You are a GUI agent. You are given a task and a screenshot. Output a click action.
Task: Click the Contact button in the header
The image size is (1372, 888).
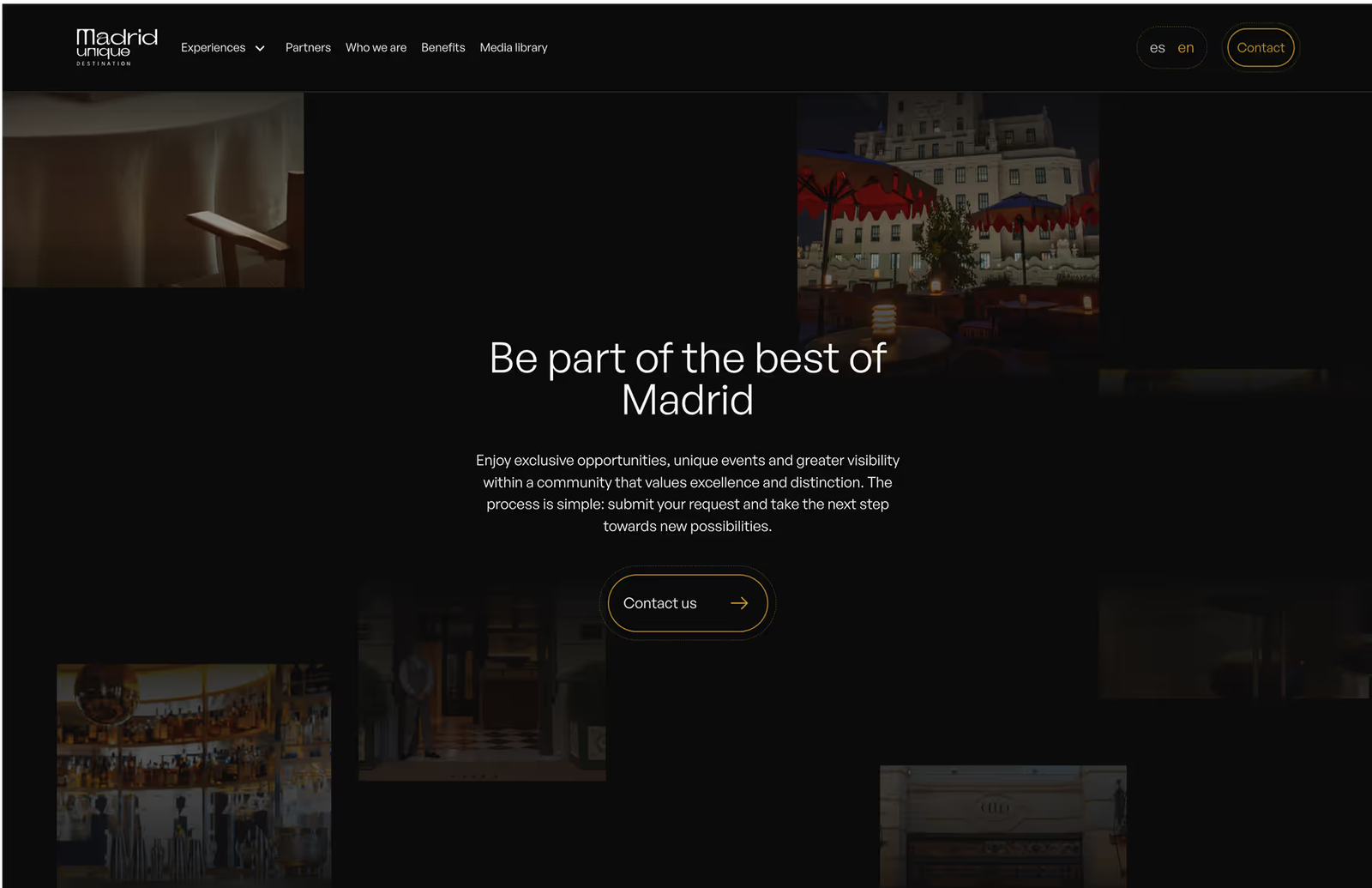(x=1261, y=47)
